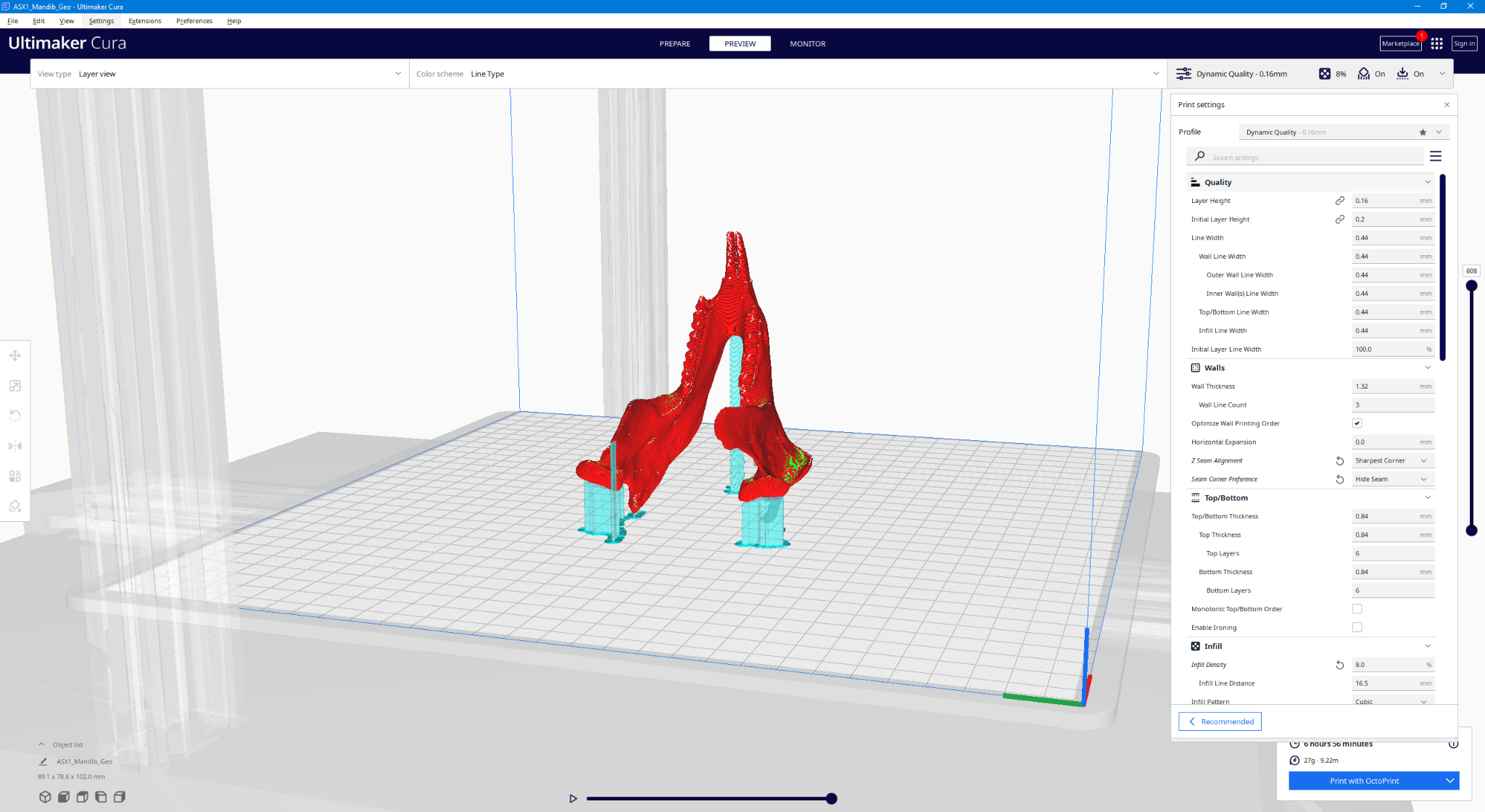The image size is (1485, 812).
Task: Select the Move tool in left toolbar
Action: pos(15,355)
